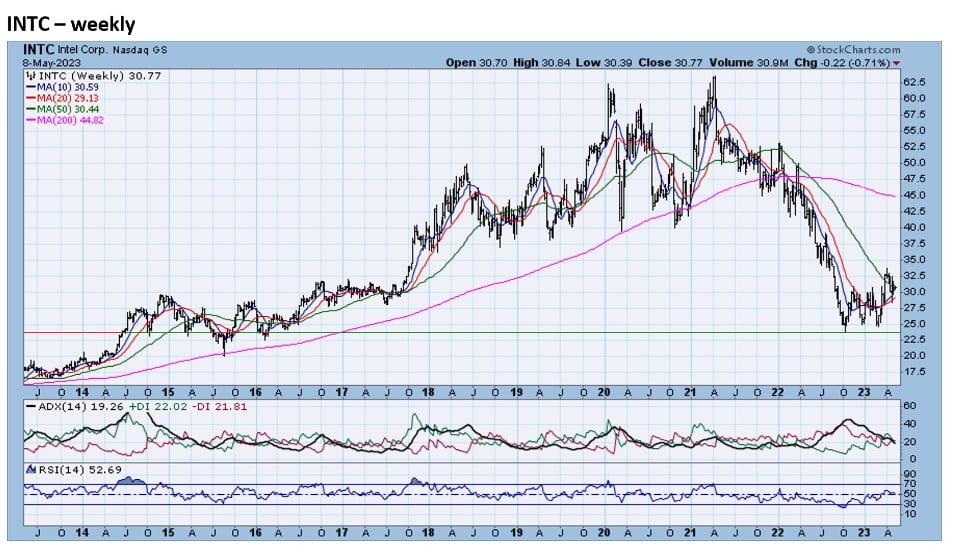Click the 'Close 30.77' value
Image resolution: width=953 pixels, height=552 pixels.
tap(670, 63)
